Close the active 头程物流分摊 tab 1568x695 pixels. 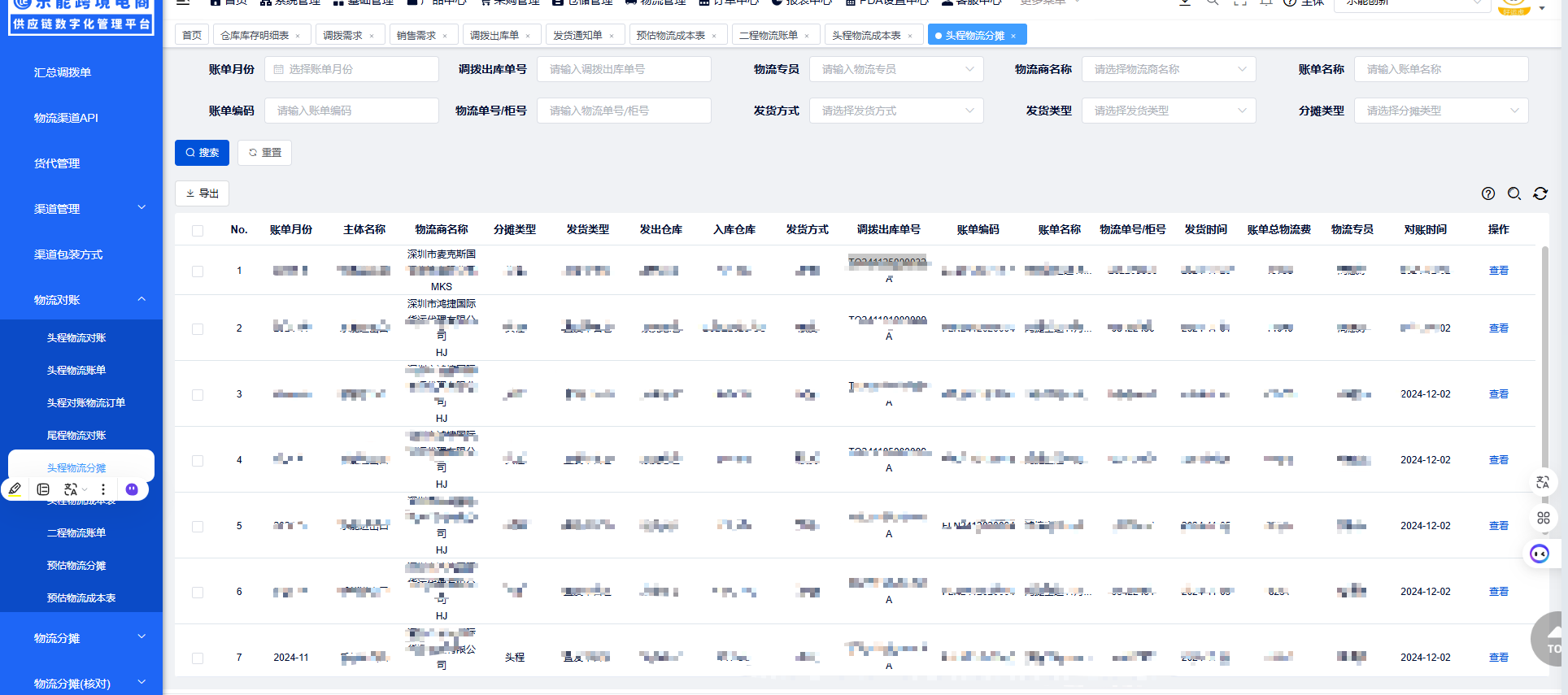tap(1013, 36)
